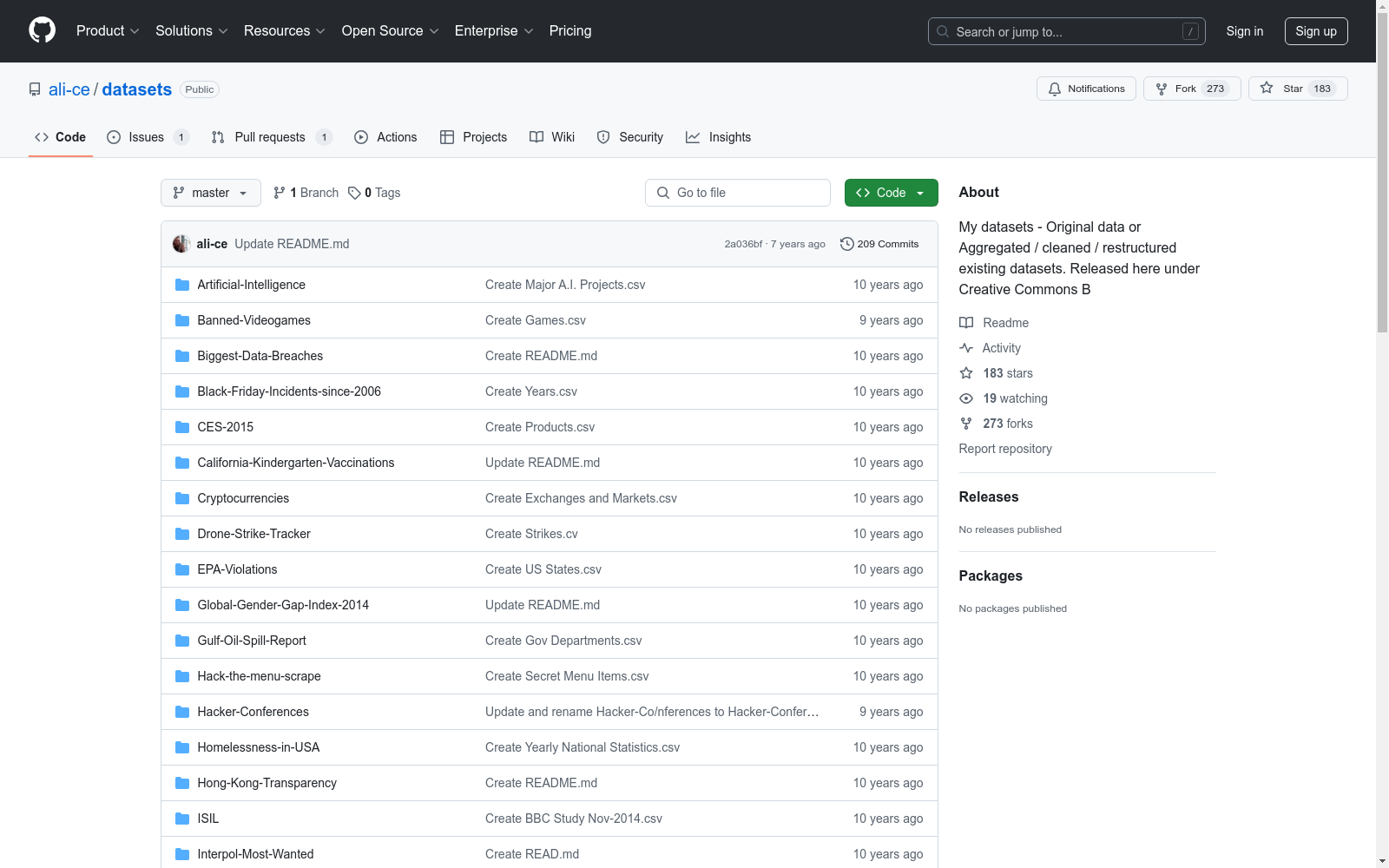Click the fork icon in the Fork button
Viewport: 1389px width, 868px height.
[x=1162, y=89]
